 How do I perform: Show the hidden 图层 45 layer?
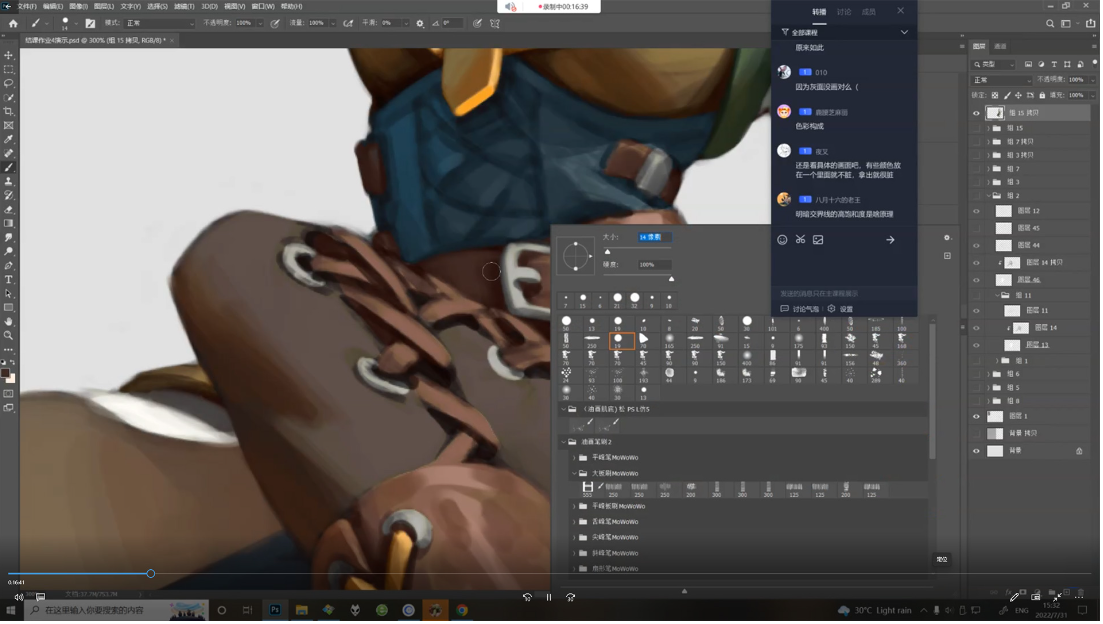tap(976, 229)
